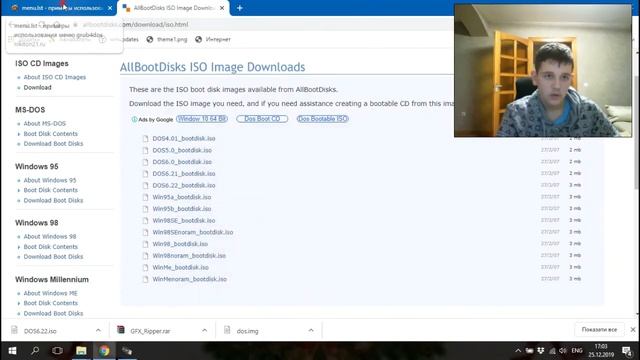Open Download Boot Disks under Windows 95

pyautogui.click(x=53, y=200)
